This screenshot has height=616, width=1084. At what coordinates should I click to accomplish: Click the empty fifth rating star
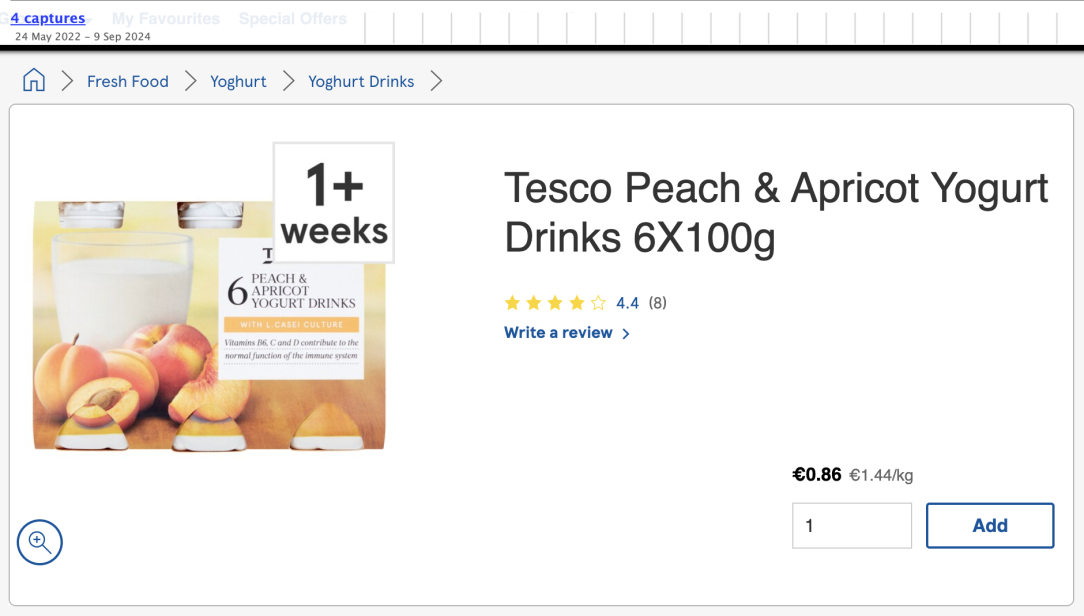click(599, 303)
